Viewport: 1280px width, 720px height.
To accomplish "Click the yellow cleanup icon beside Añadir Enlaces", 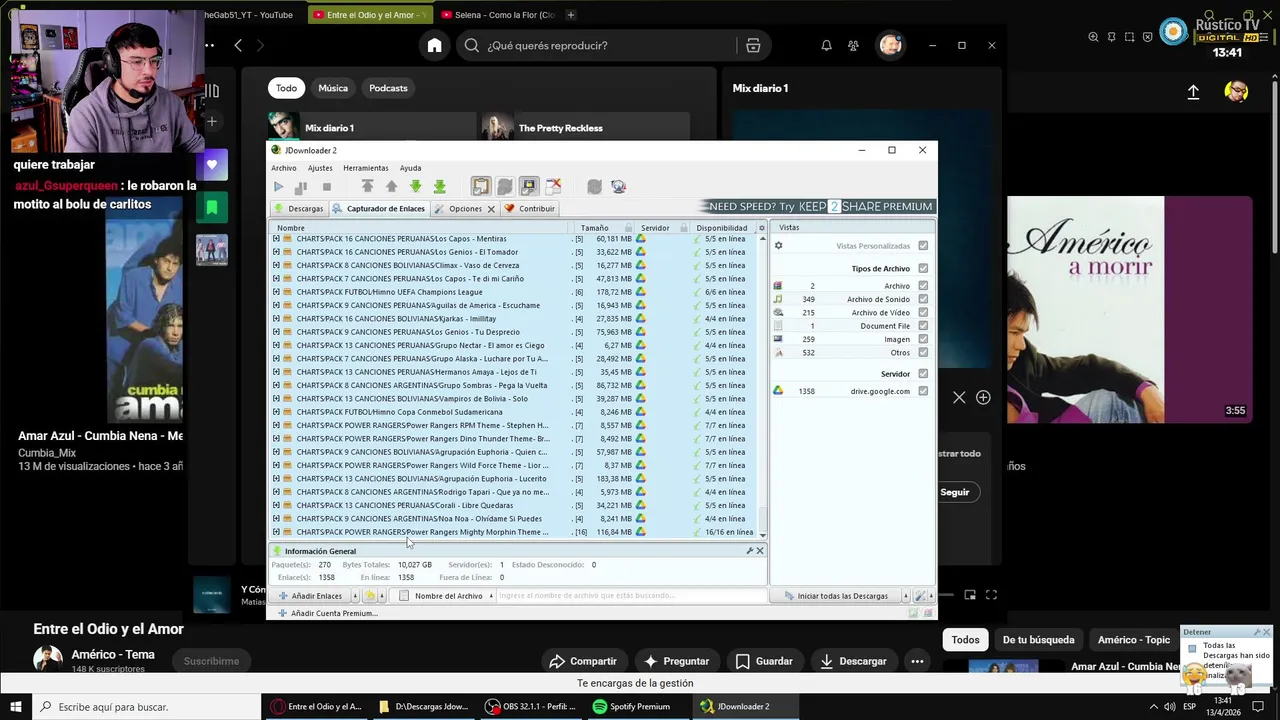I will tap(370, 596).
